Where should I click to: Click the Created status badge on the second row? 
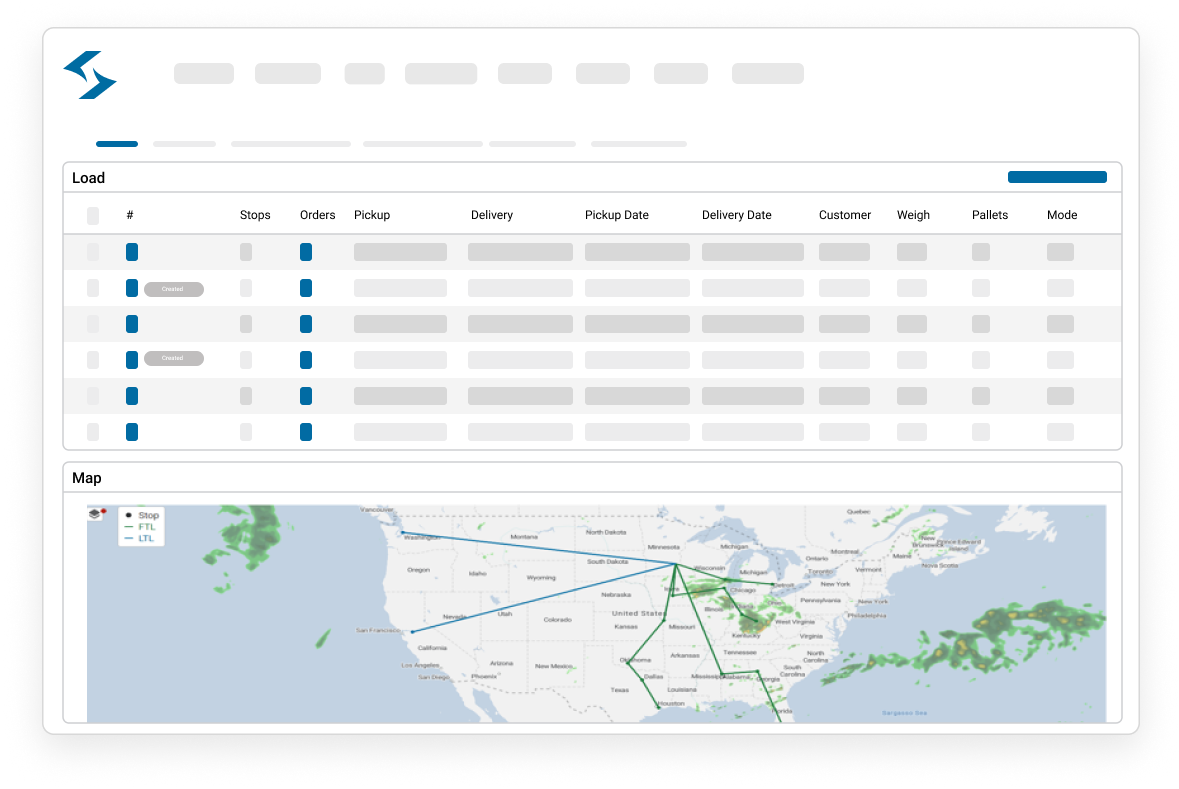[x=174, y=289]
